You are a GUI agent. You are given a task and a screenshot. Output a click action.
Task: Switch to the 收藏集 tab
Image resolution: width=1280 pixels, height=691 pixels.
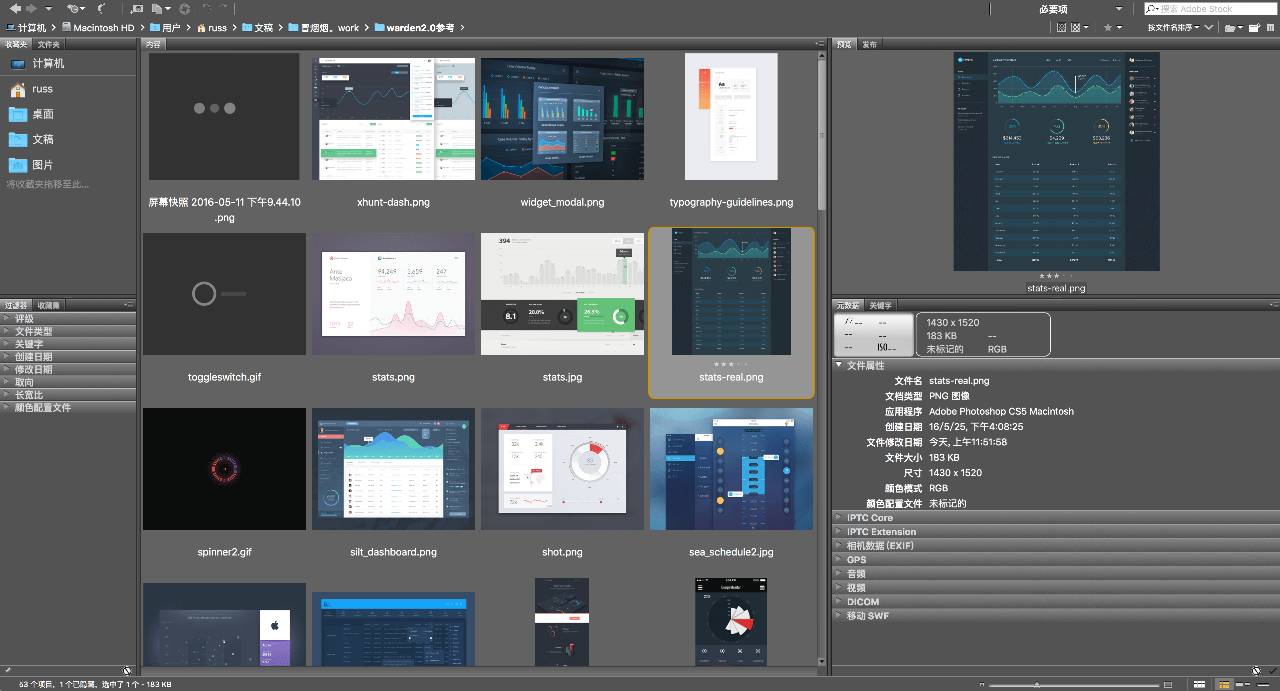(x=49, y=305)
